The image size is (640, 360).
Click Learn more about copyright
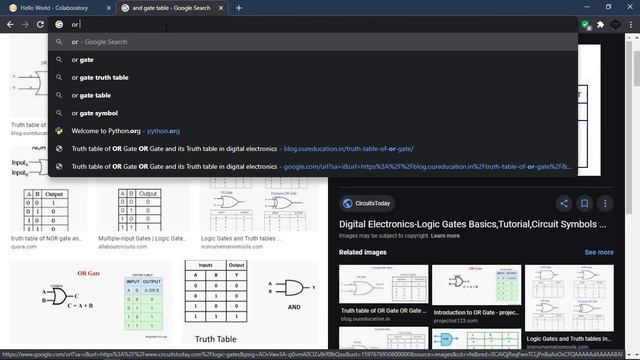pyautogui.click(x=445, y=236)
